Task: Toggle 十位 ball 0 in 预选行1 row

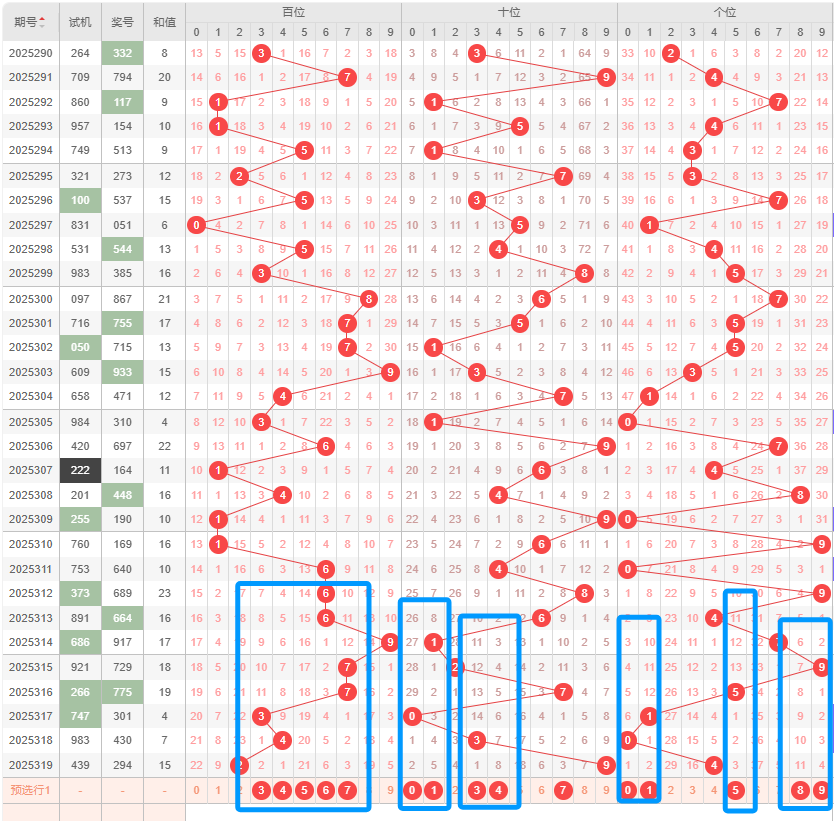Action: [412, 790]
